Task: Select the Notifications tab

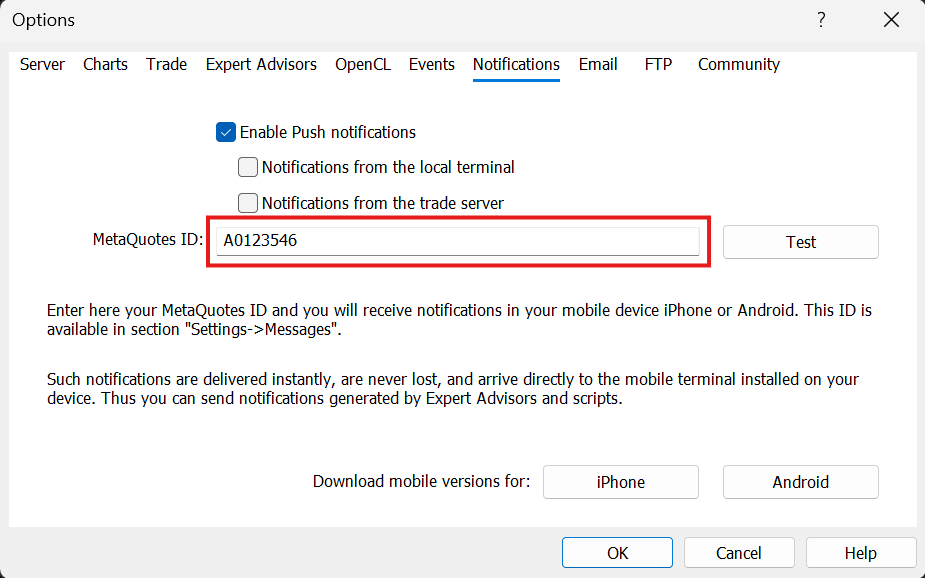Action: pyautogui.click(x=516, y=64)
